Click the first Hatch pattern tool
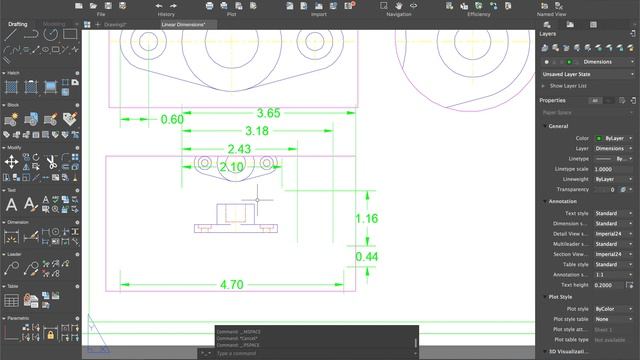The width and height of the screenshot is (640, 360). coord(11,87)
